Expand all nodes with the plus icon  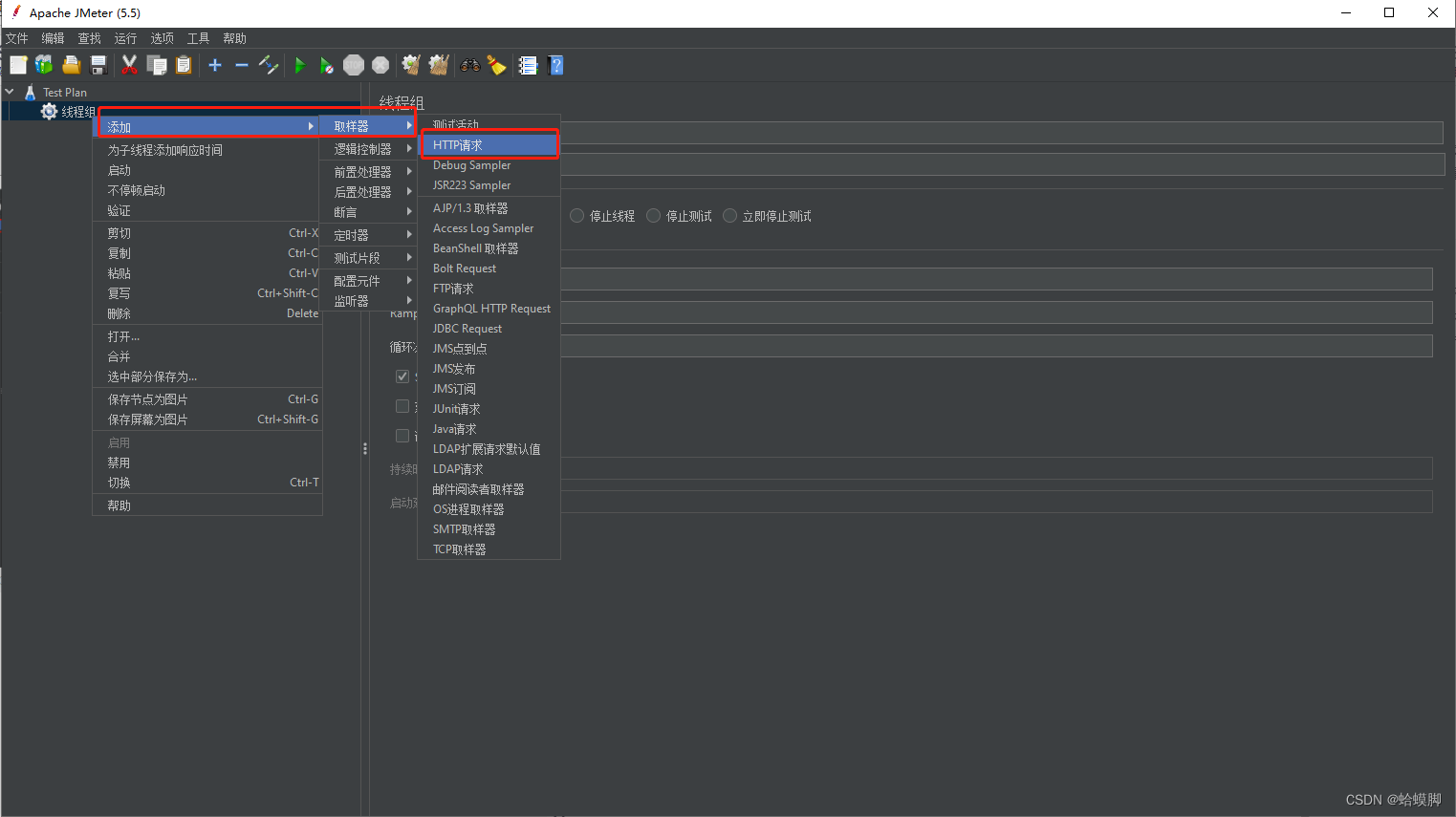pyautogui.click(x=215, y=65)
